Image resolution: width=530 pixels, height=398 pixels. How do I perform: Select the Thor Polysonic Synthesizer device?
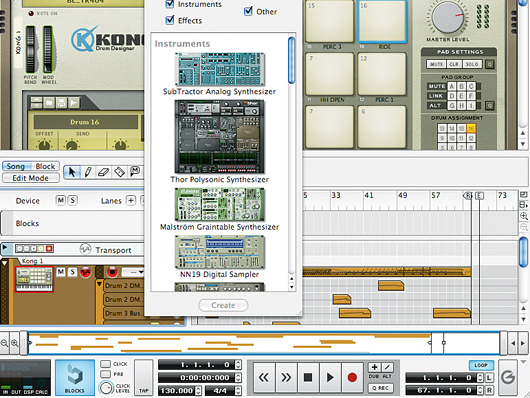click(219, 141)
